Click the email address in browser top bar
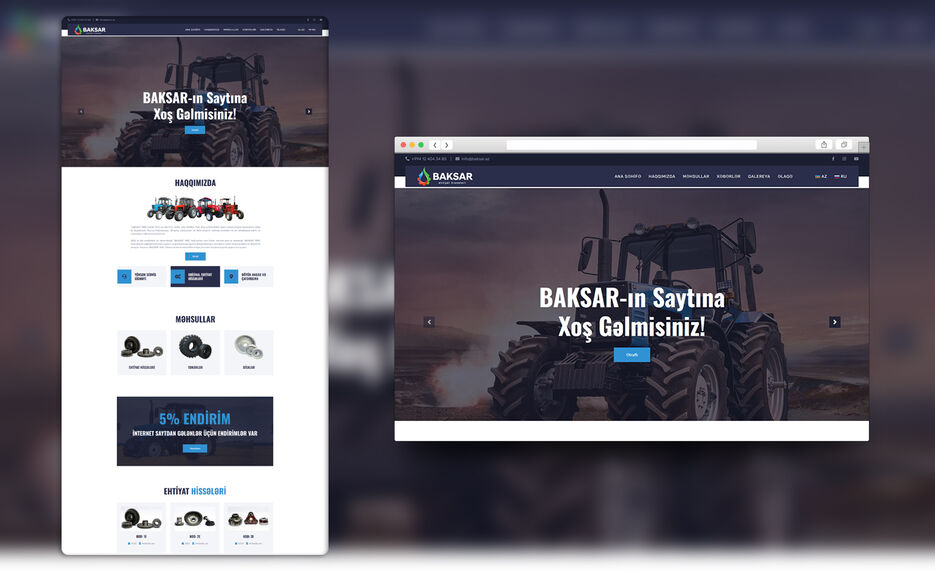This screenshot has width=935, height=573. tap(472, 159)
